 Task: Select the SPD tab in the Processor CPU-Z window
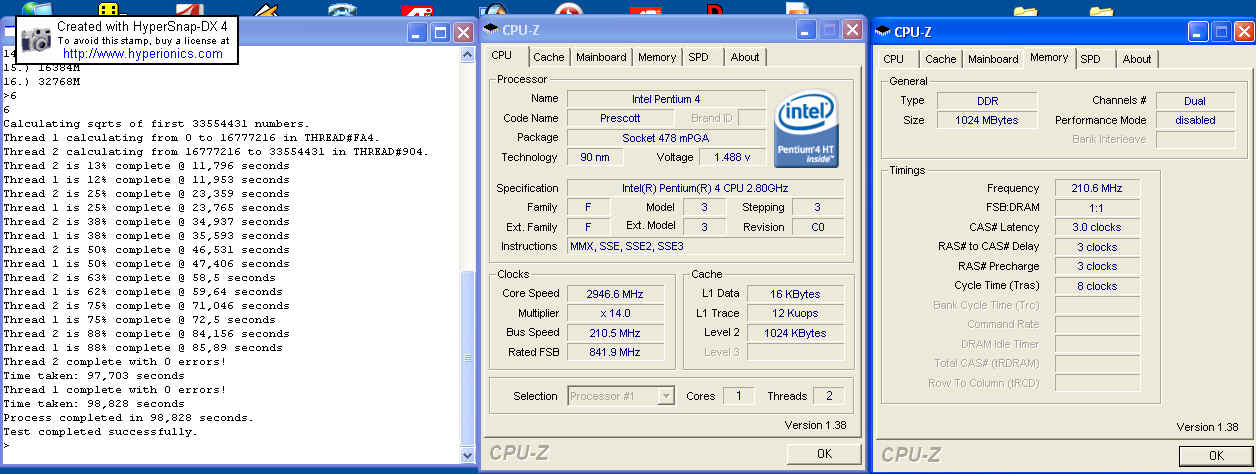point(698,57)
